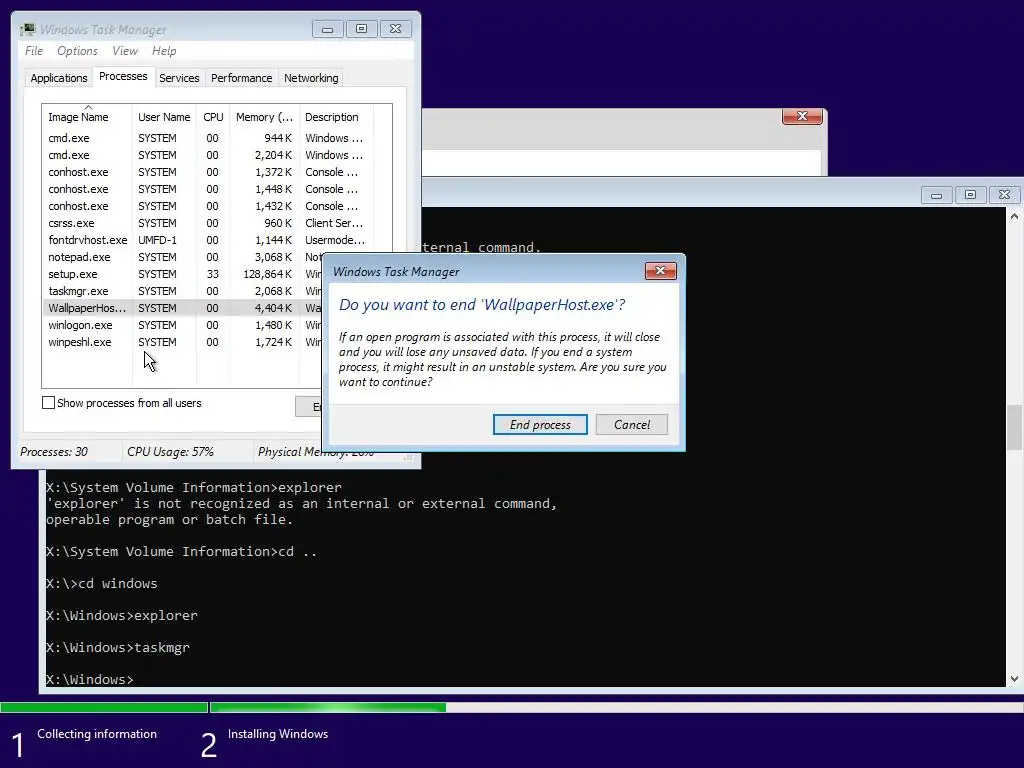Sort by the Description column header
Image resolution: width=1024 pixels, height=768 pixels.
(x=336, y=117)
